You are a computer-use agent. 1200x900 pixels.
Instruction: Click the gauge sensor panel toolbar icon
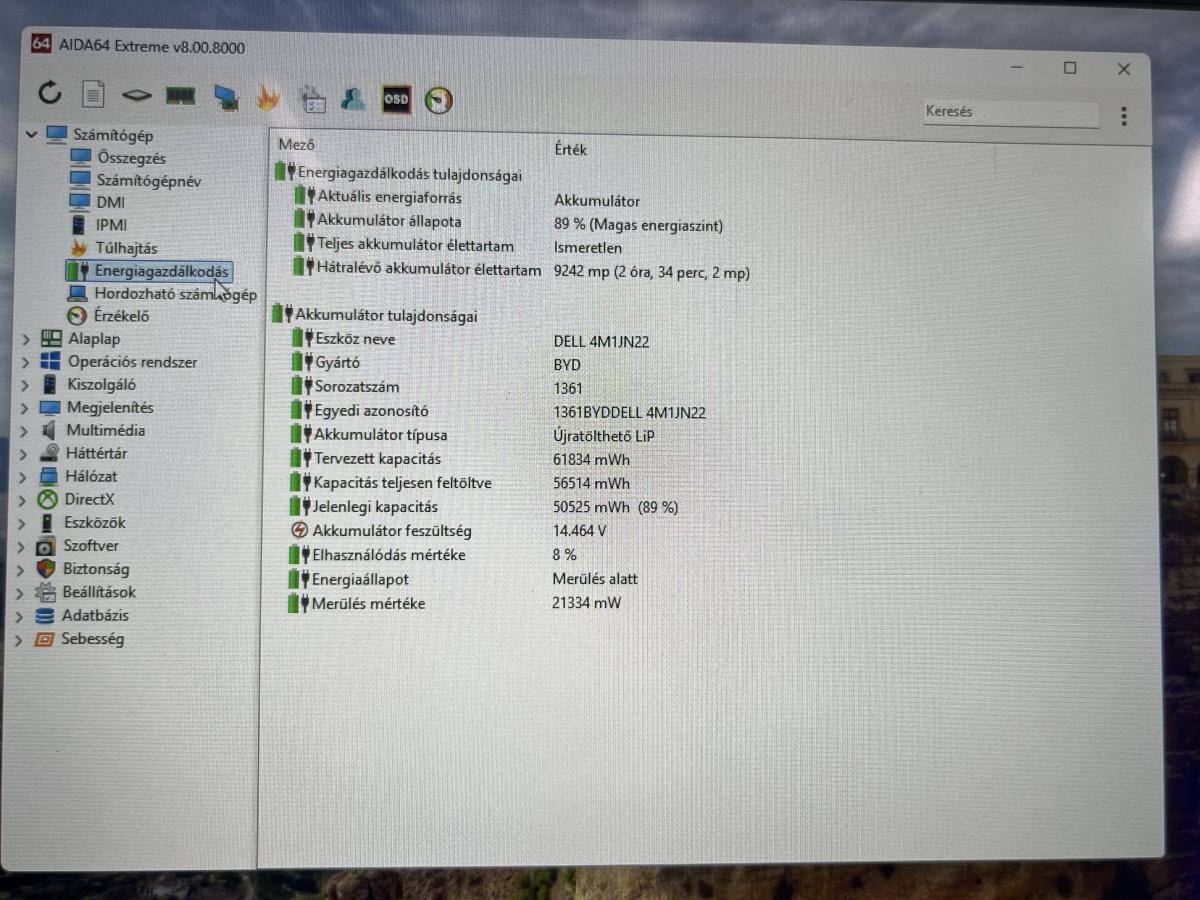[x=439, y=100]
